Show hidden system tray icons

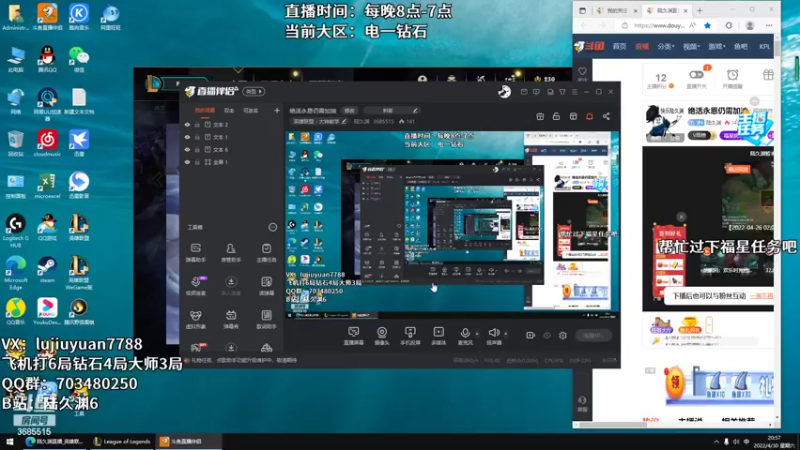click(x=716, y=442)
